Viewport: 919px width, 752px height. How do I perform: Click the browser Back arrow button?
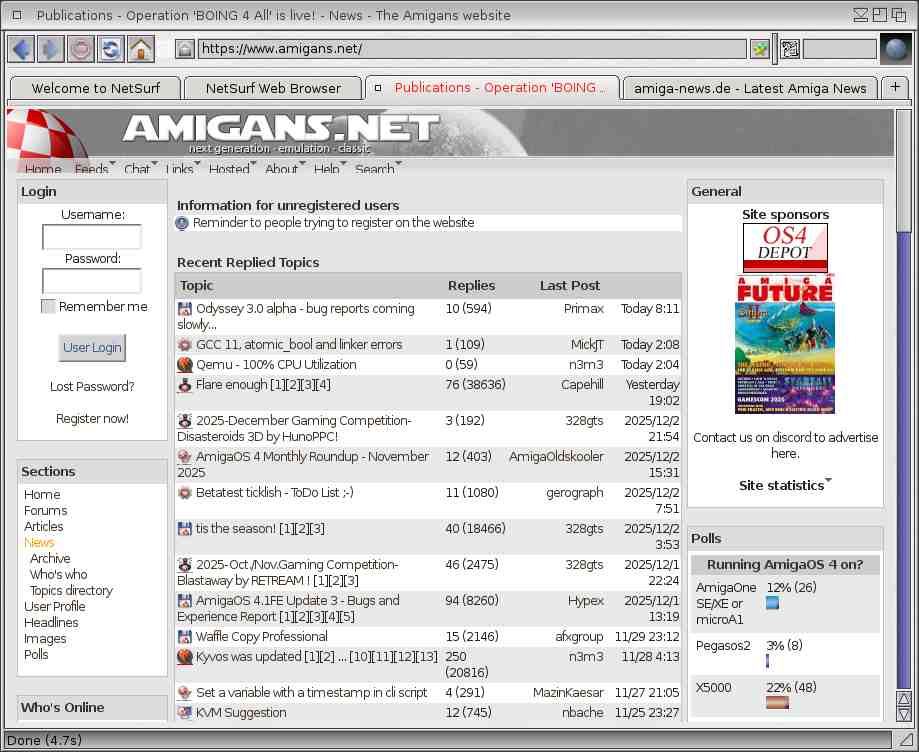pos(21,49)
